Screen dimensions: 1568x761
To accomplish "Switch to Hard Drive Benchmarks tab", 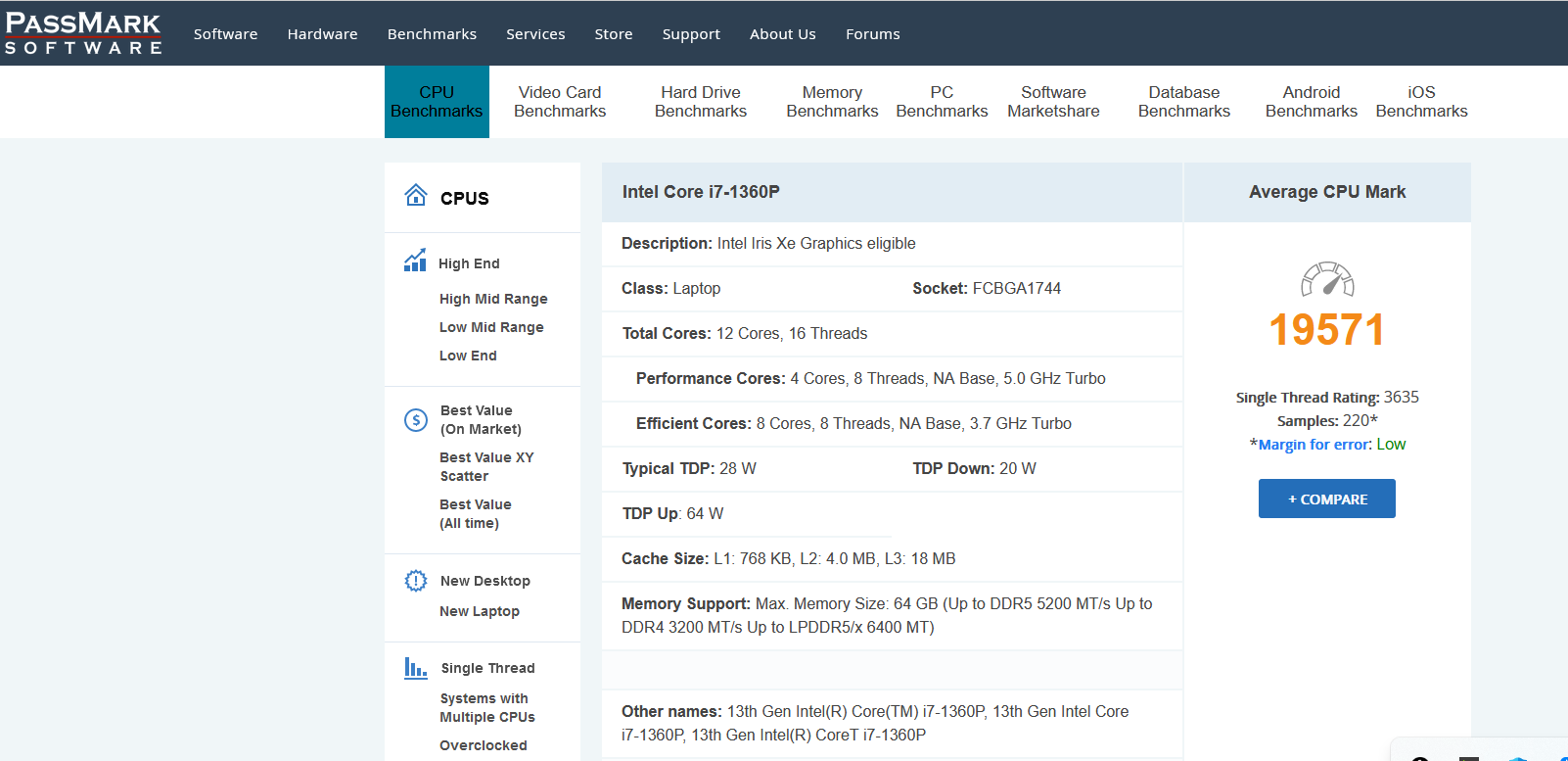I will coord(701,102).
